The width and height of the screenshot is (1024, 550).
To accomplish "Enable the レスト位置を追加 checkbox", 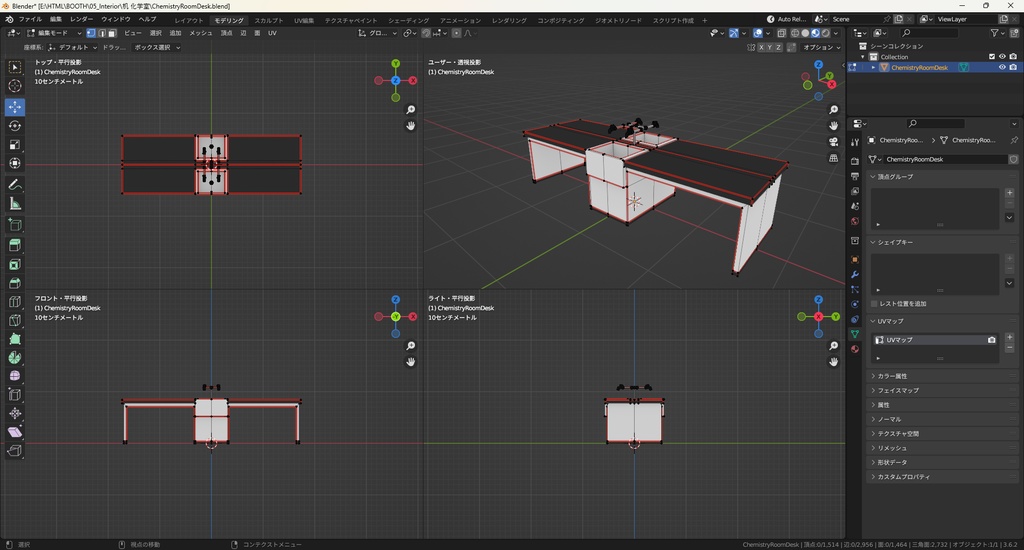I will pyautogui.click(x=875, y=303).
